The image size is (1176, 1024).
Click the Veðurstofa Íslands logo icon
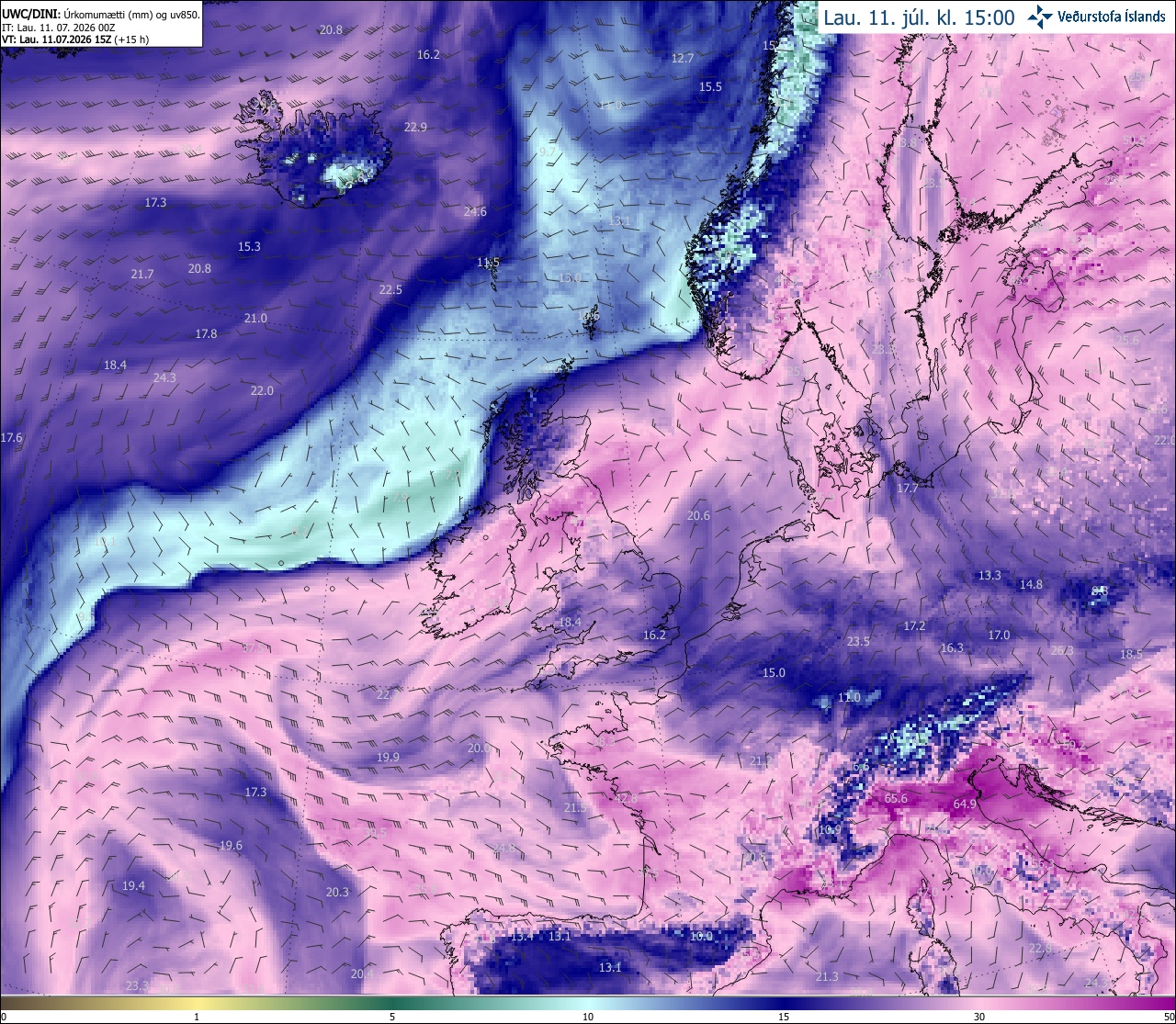1040,17
